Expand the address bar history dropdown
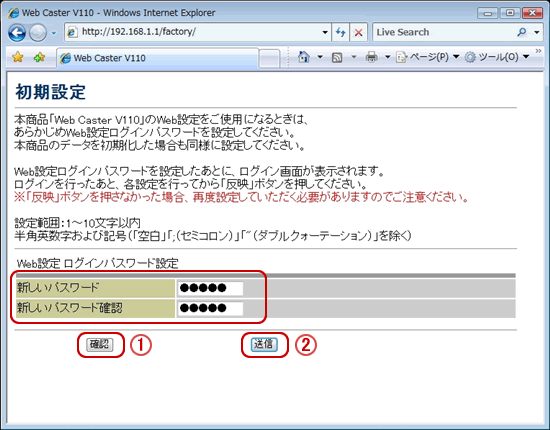The image size is (550, 430). coord(325,32)
